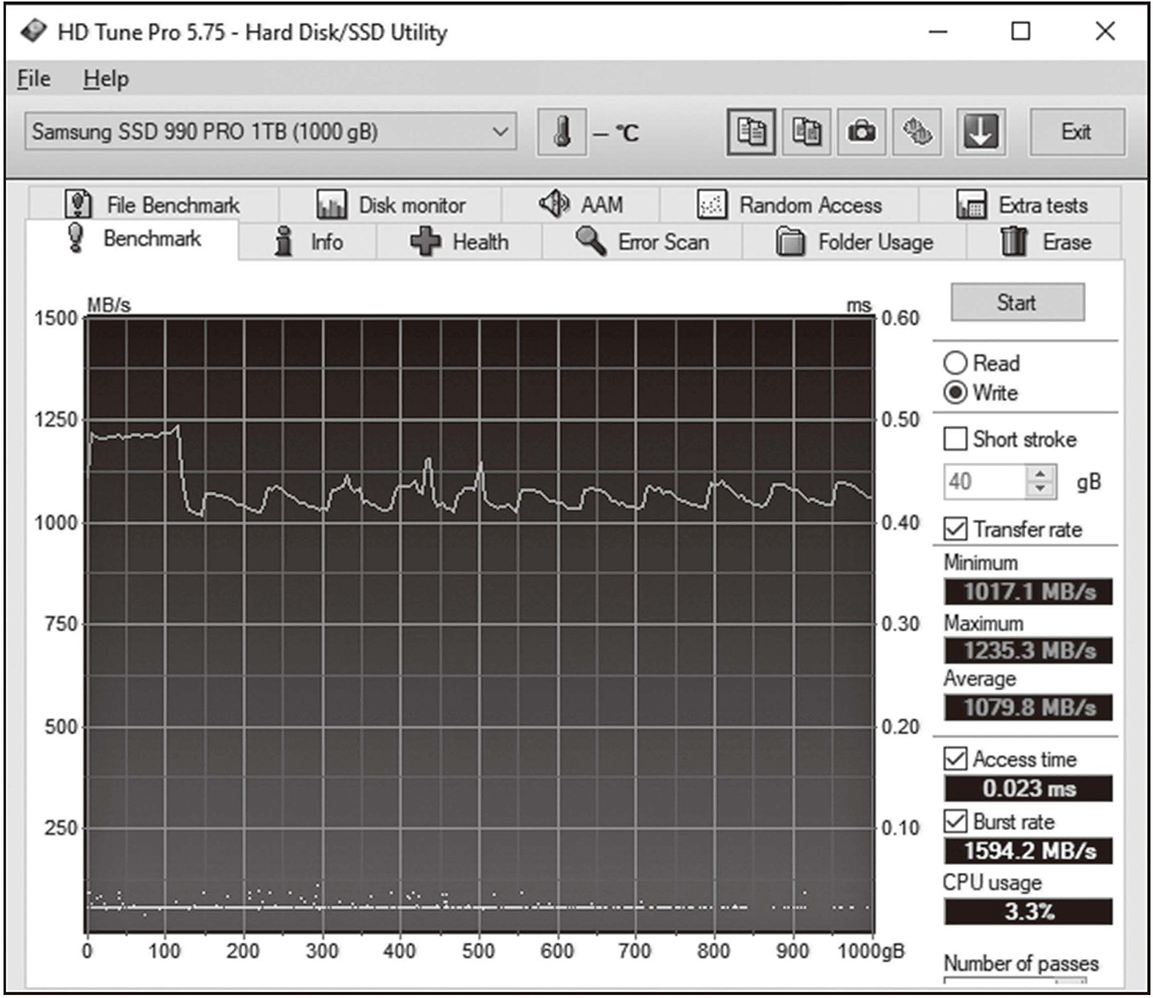Switch to the Folder Usage tab
The width and height of the screenshot is (1153, 998).
click(x=855, y=242)
